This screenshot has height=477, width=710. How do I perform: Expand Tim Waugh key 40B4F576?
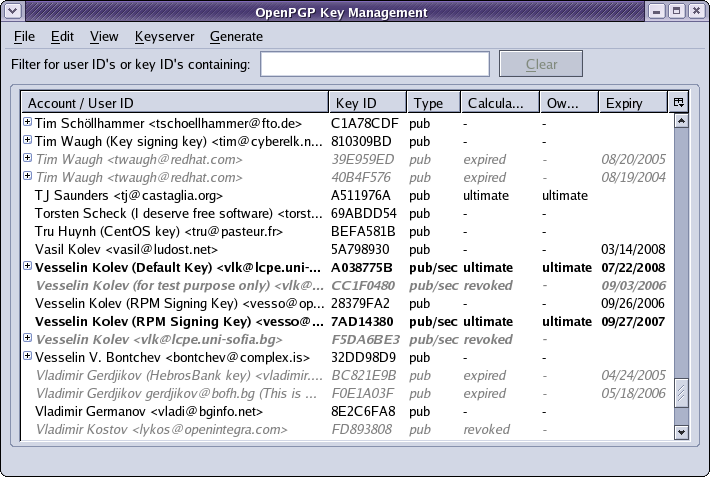[x=28, y=176]
